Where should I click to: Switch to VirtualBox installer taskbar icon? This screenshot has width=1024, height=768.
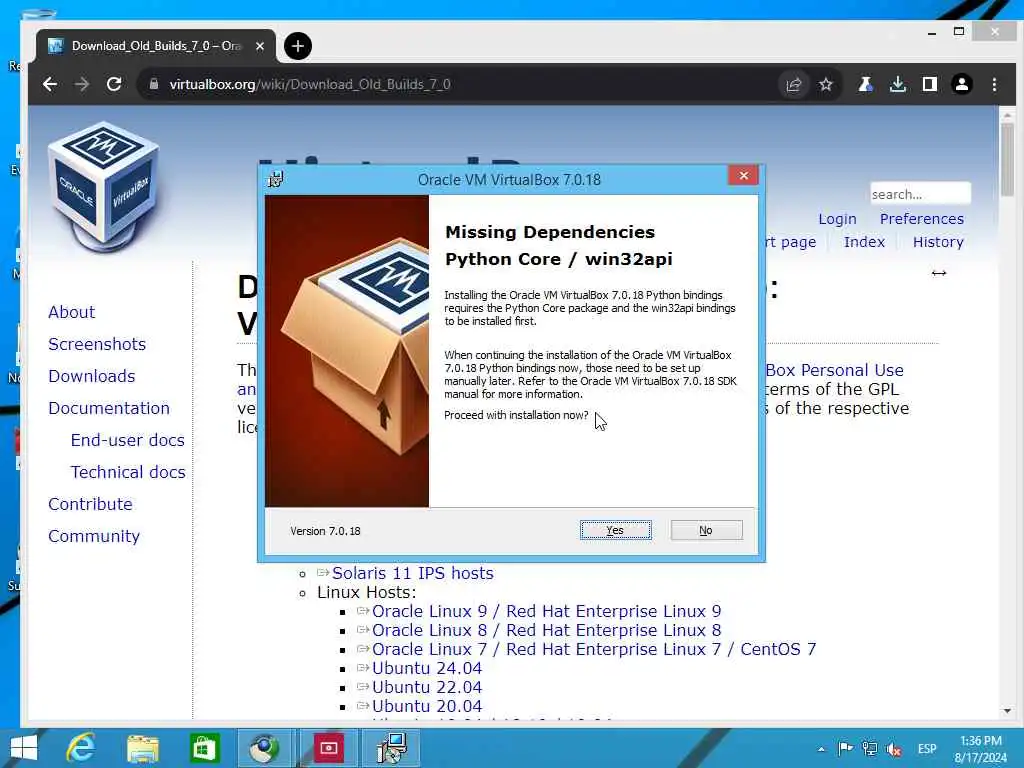pos(392,748)
